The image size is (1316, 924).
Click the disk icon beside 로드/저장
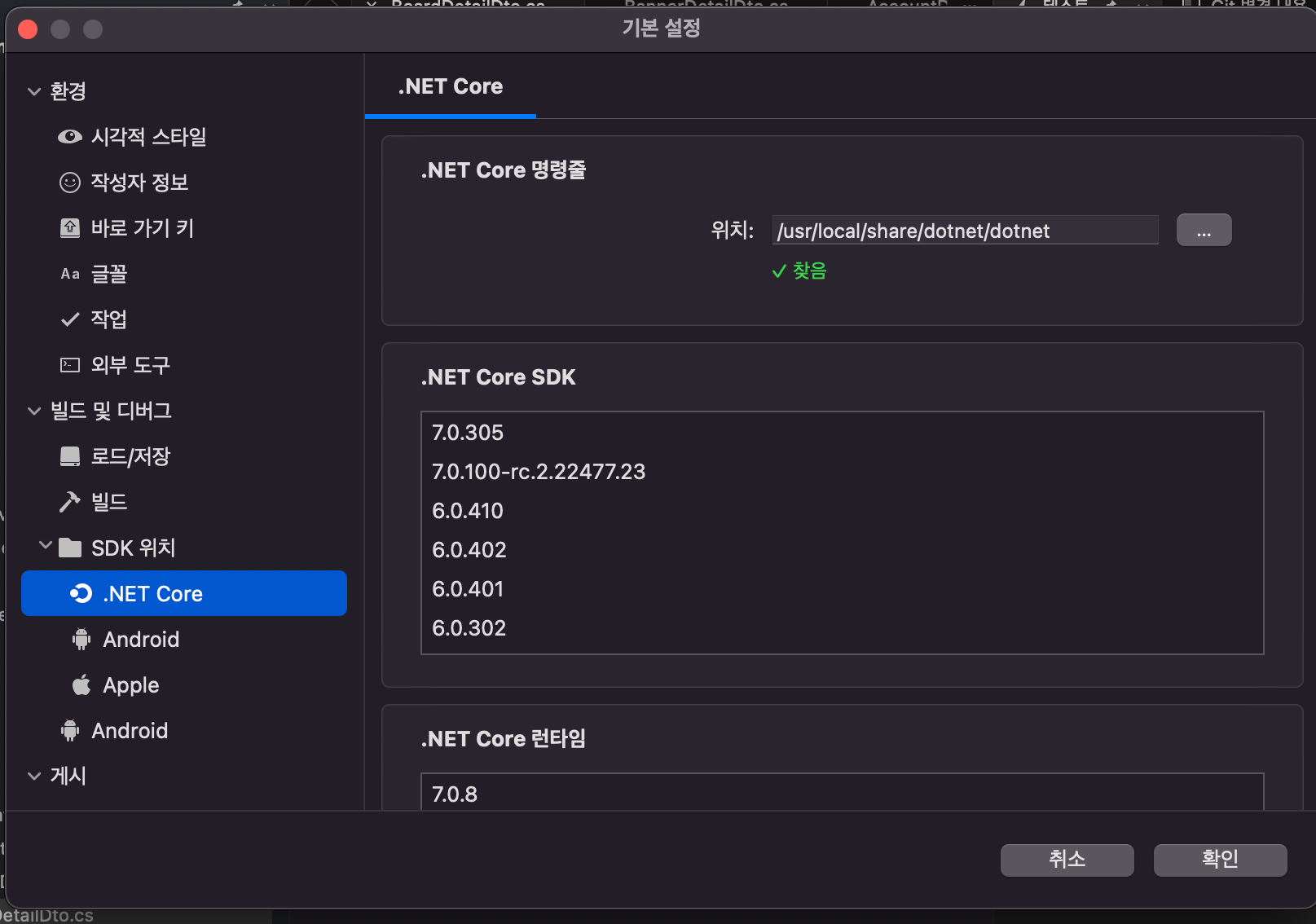tap(70, 456)
